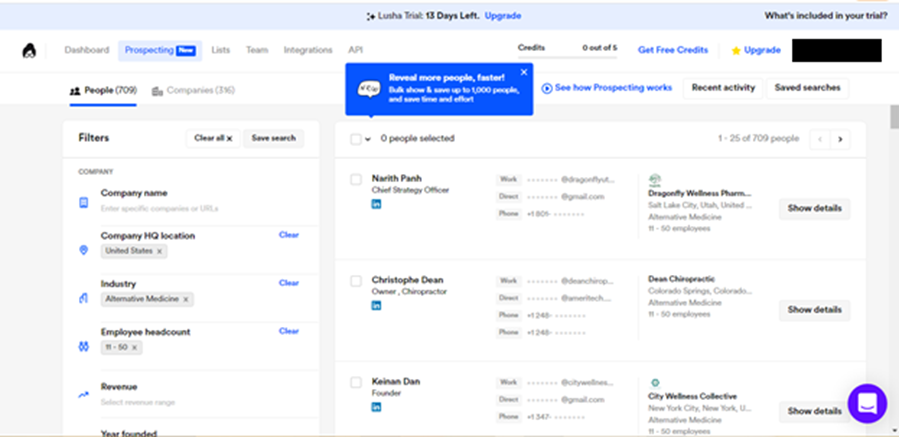Remove the Alternative Medicine filter chip
The height and width of the screenshot is (437, 899).
(185, 299)
